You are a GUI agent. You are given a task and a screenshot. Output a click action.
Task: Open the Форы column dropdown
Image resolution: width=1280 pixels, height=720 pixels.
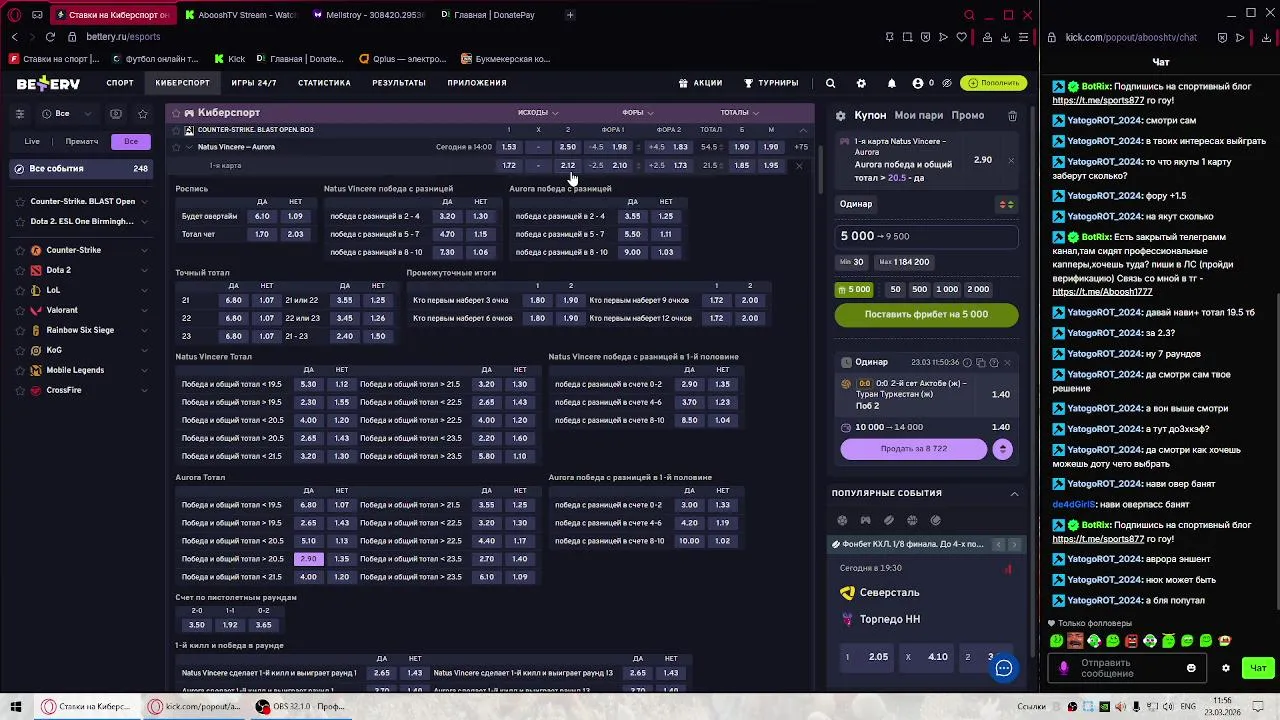(638, 112)
